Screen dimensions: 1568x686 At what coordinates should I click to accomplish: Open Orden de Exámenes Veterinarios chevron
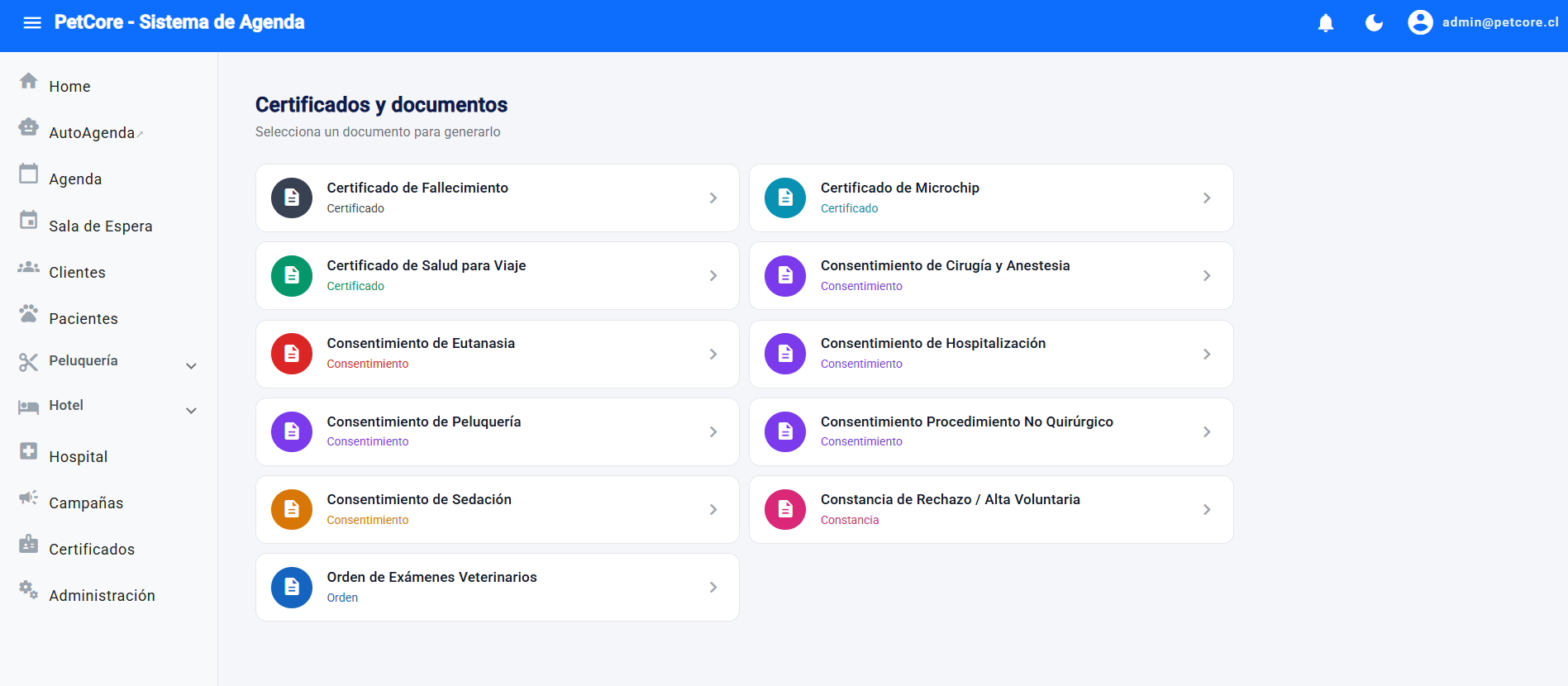click(x=713, y=587)
